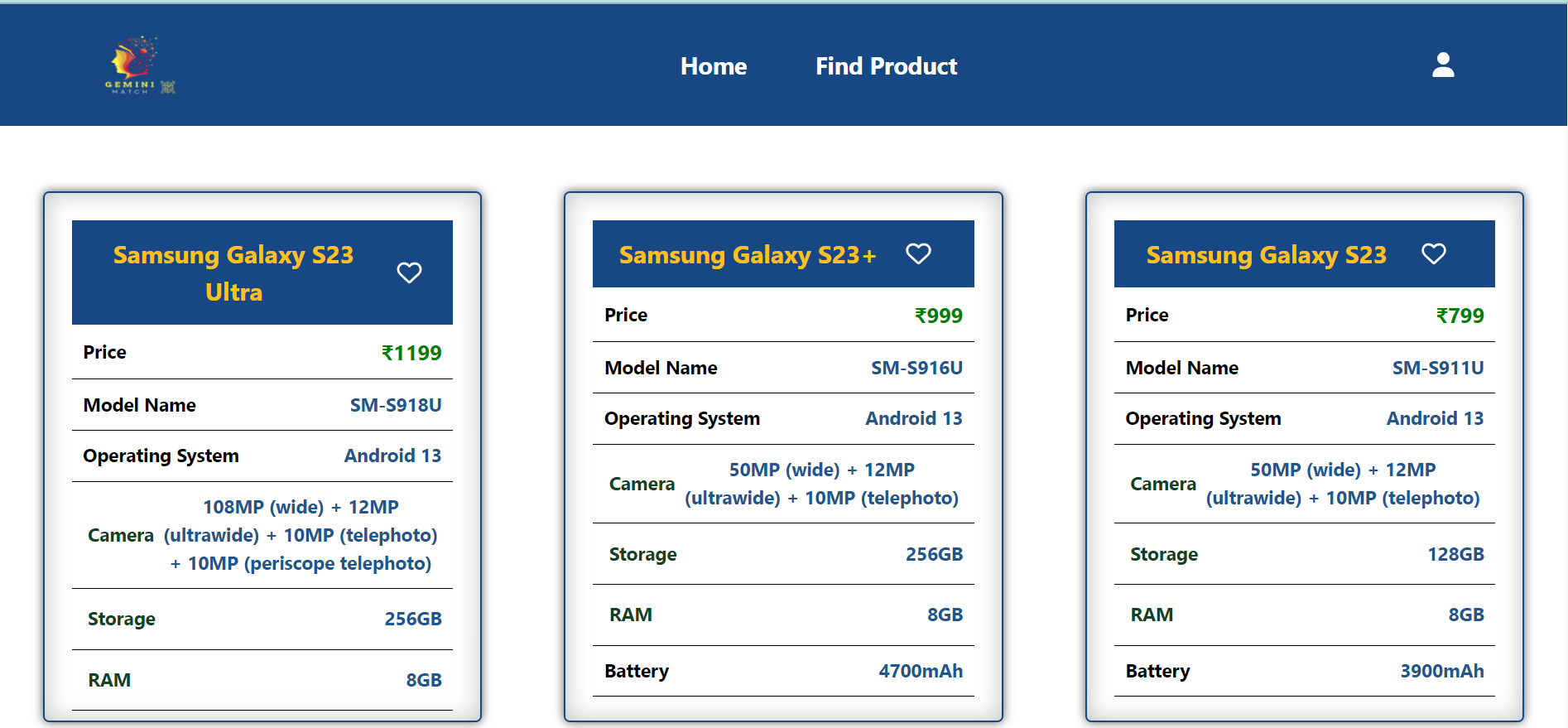Open Find Product in navigation bar
The height and width of the screenshot is (728, 1568).
[886, 66]
